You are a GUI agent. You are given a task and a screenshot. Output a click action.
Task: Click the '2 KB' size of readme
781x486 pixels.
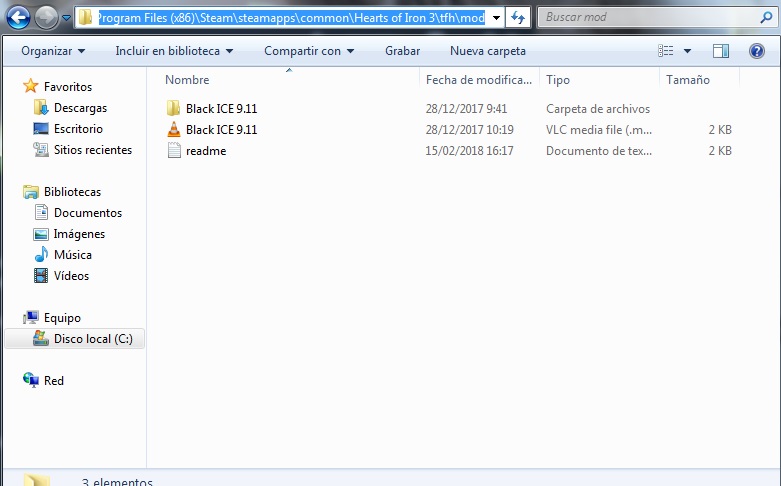click(x=720, y=151)
